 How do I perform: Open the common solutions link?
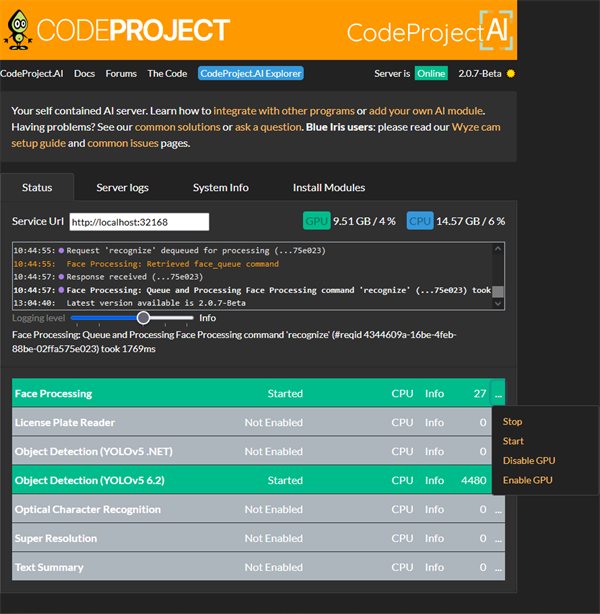pos(177,127)
